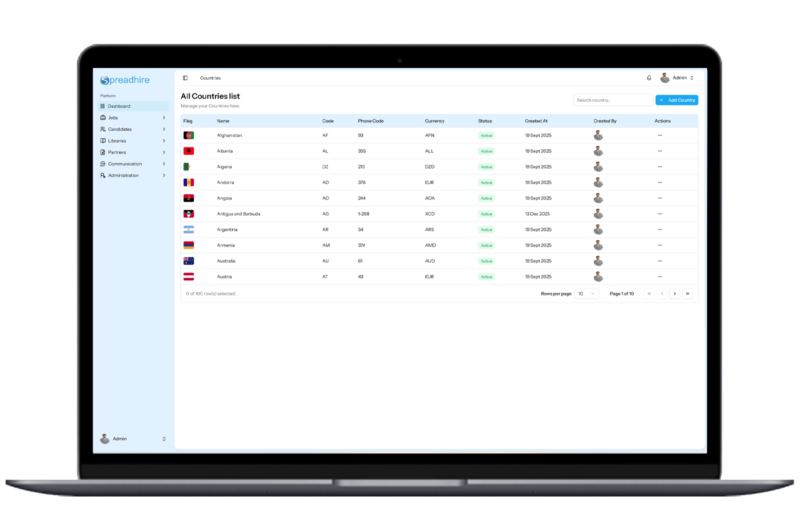Open actions menu for Afghanistan row
Image resolution: width=800 pixels, height=530 pixels.
pos(660,135)
